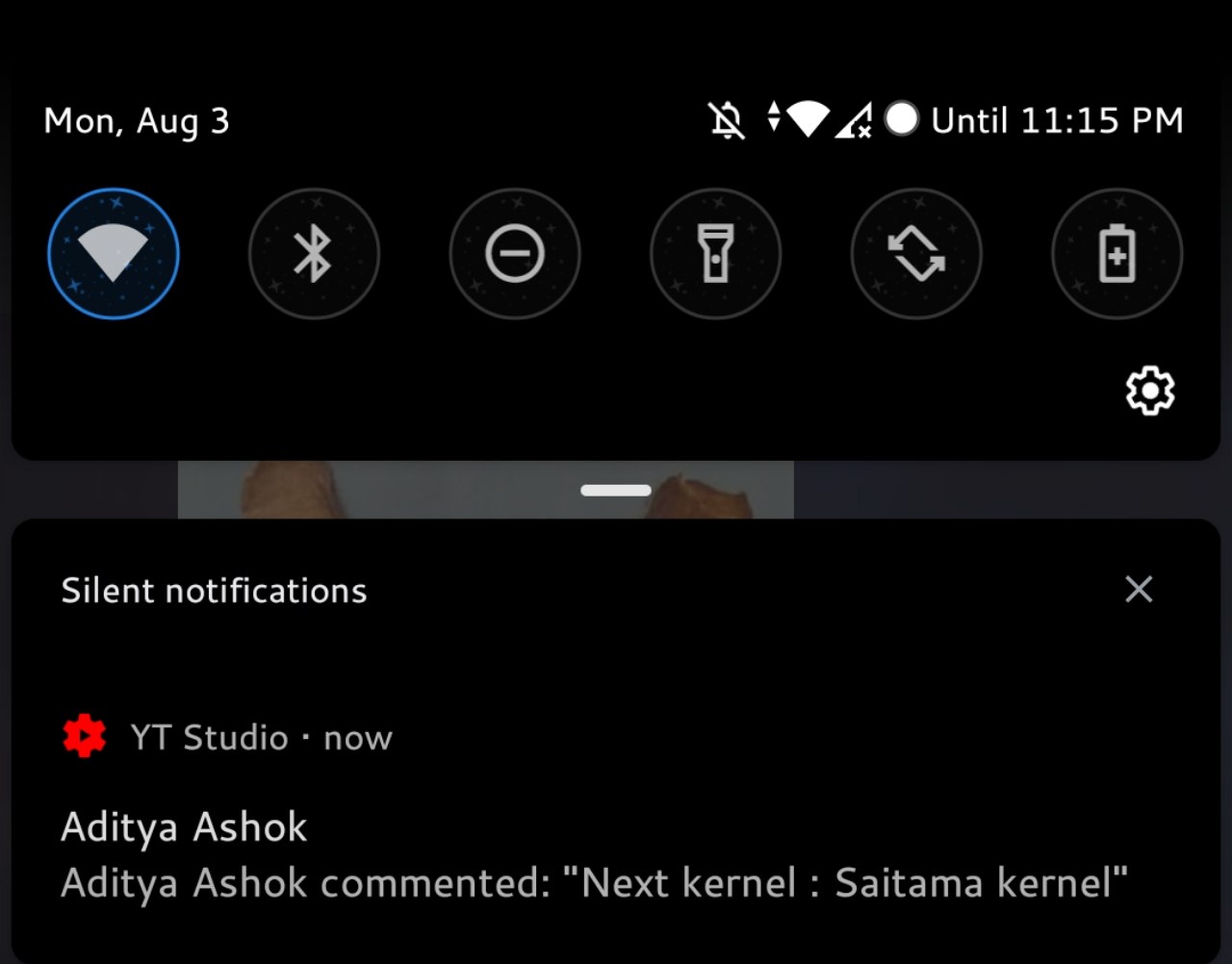The width and height of the screenshot is (1232, 964).
Task: Toggle the Wi-Fi quick setting
Action: (x=114, y=254)
